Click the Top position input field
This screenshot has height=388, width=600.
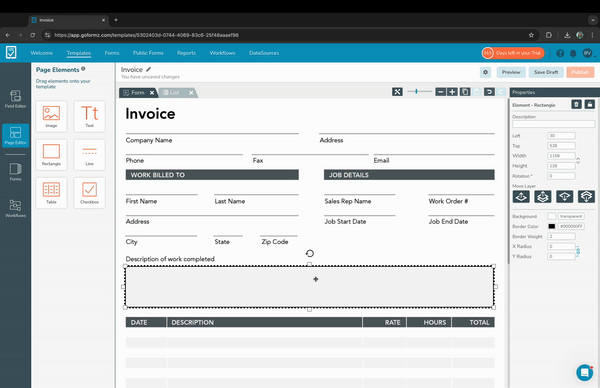(561, 146)
